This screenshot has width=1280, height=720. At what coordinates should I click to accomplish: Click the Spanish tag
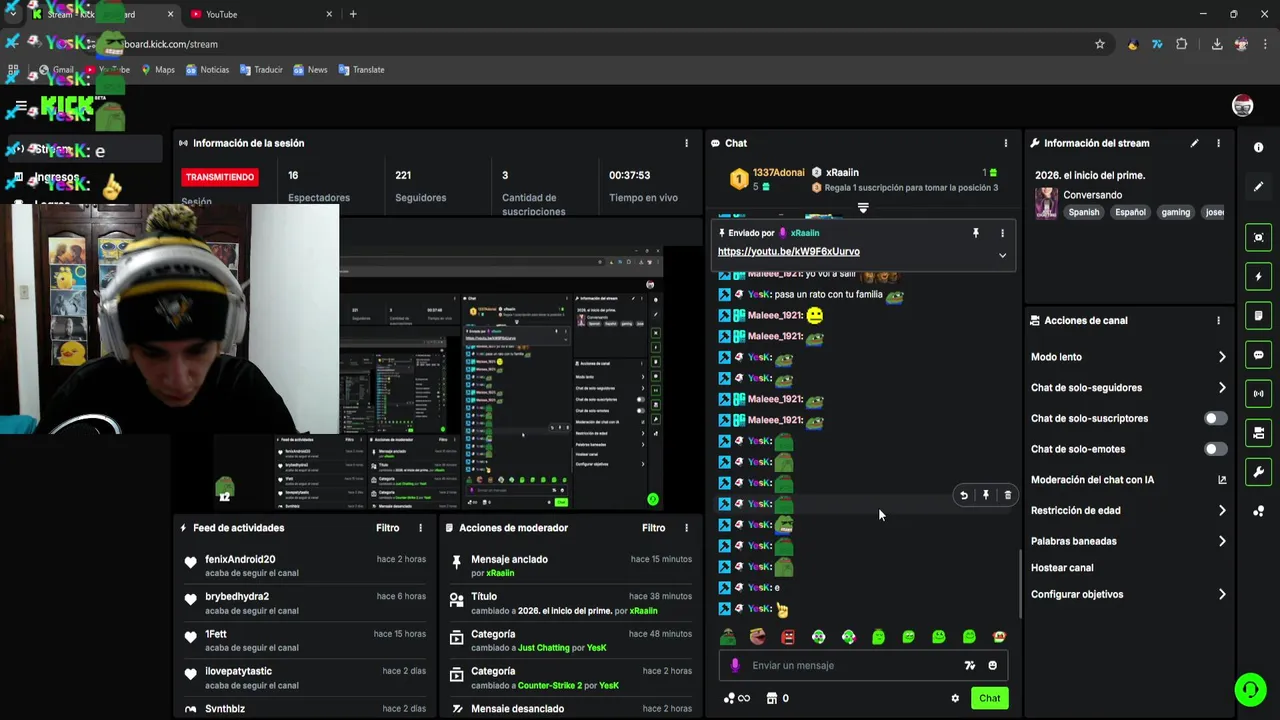coord(1083,212)
